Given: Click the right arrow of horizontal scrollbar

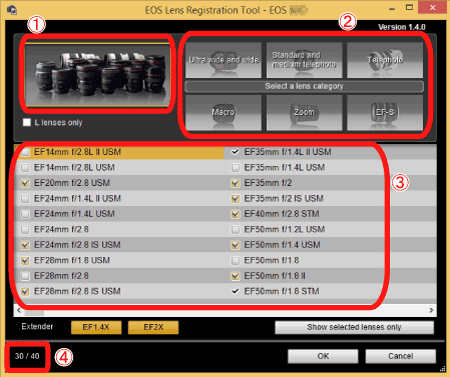Looking at the screenshot, I should click(x=431, y=310).
